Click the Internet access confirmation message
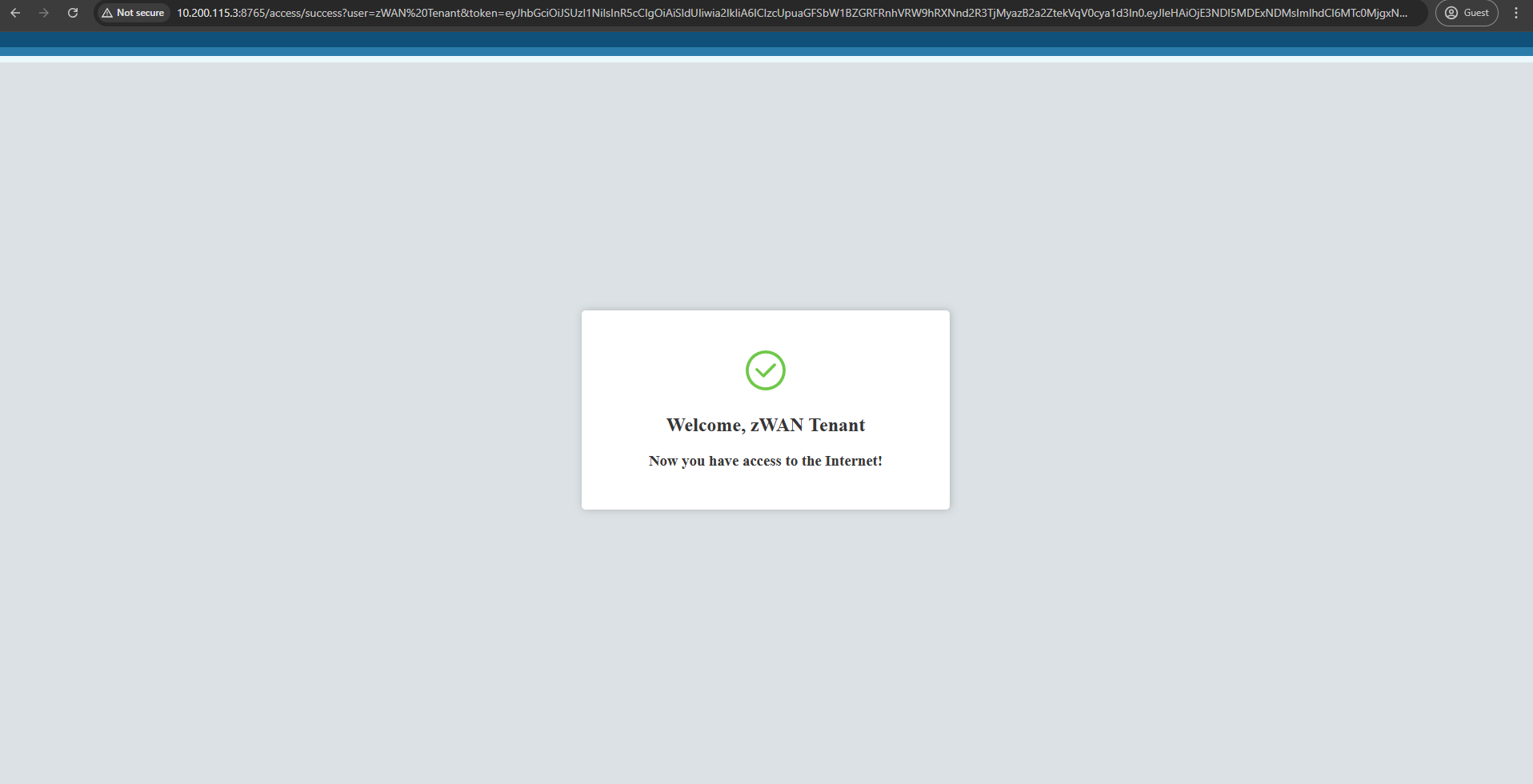The width and height of the screenshot is (1533, 784). (766, 461)
